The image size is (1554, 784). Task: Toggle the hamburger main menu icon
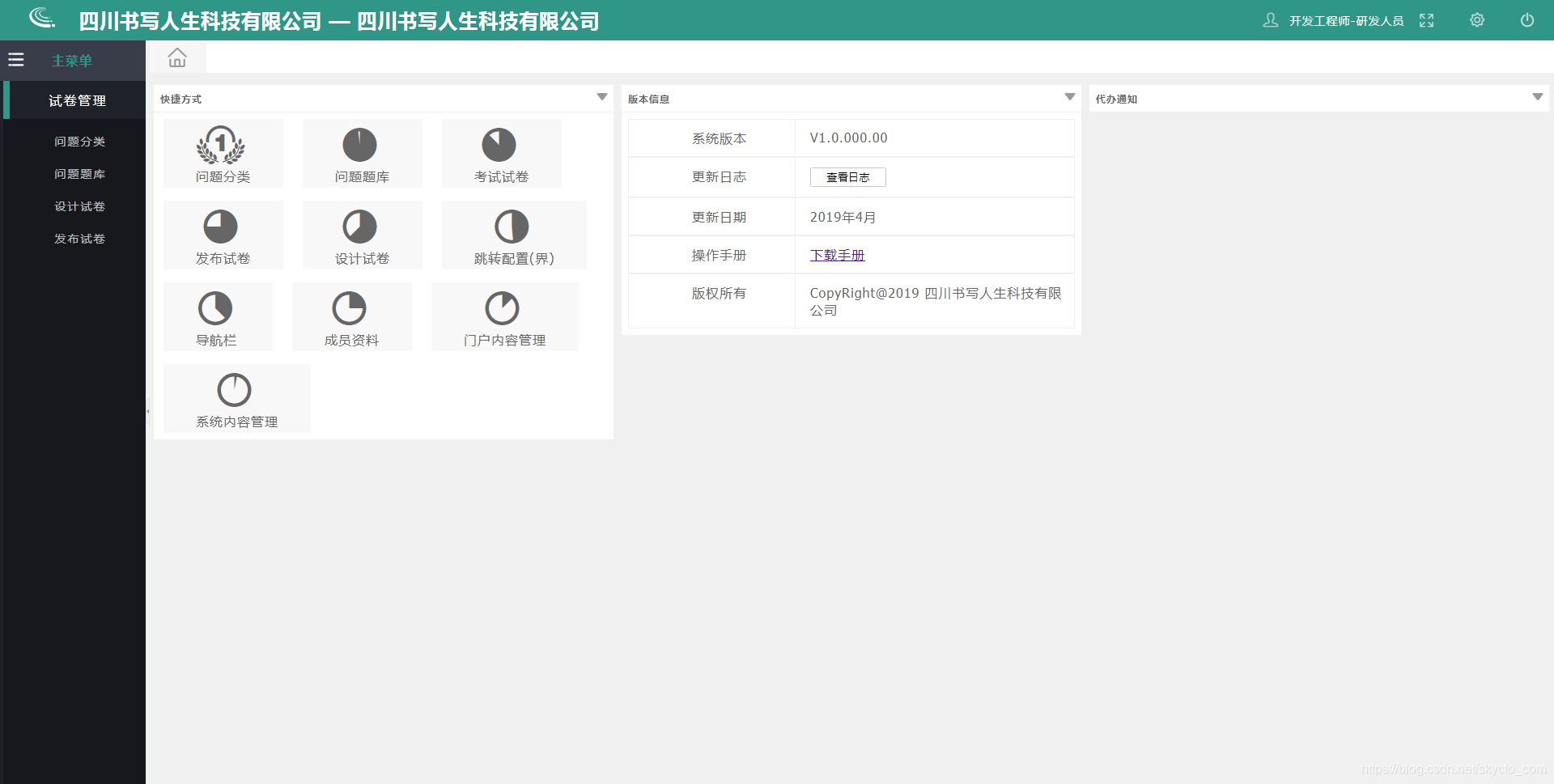[16, 60]
